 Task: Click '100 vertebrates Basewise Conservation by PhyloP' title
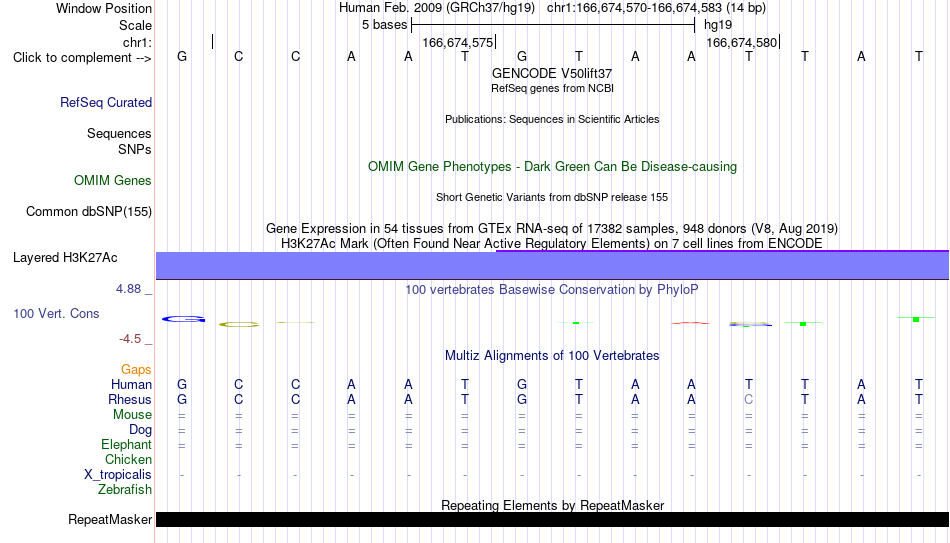[x=552, y=290]
